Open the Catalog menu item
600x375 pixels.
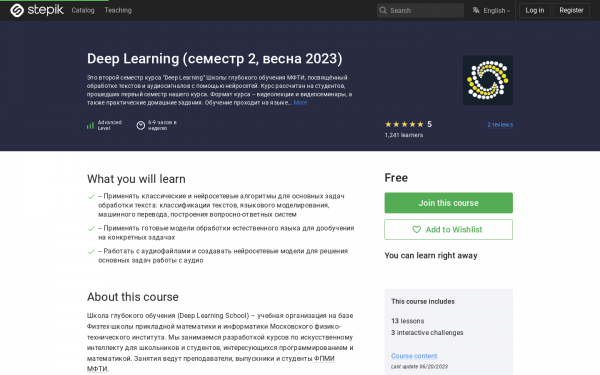(x=83, y=10)
